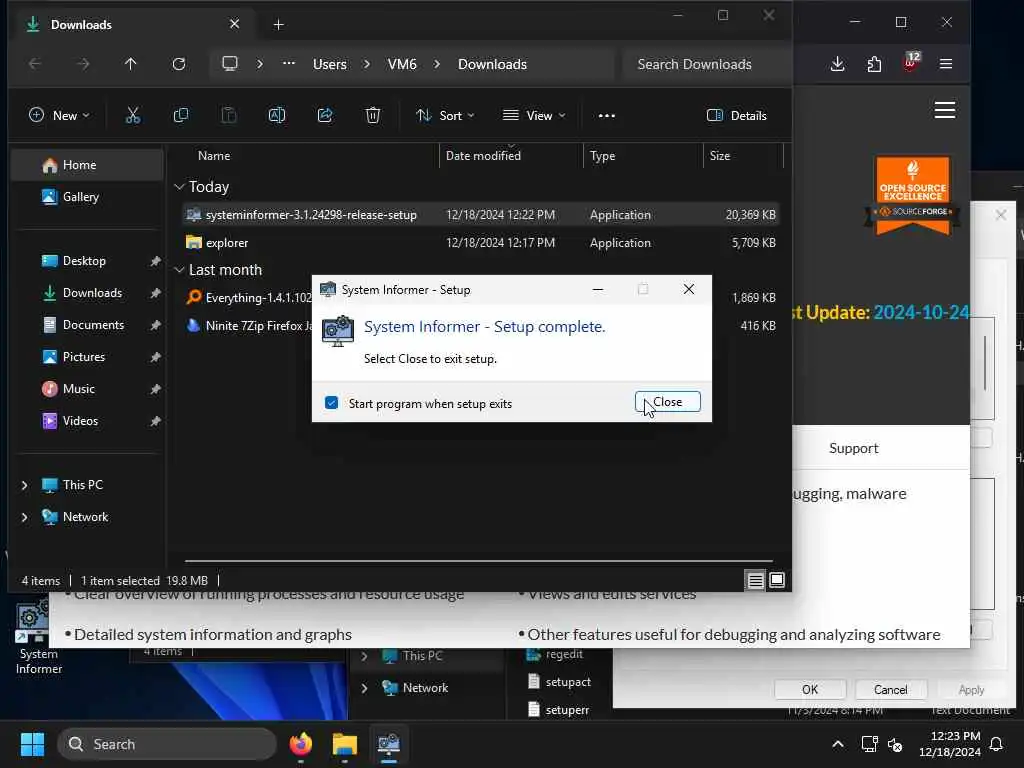The width and height of the screenshot is (1024, 768).
Task: Expand This PC in navigation pane
Action: [x=25, y=485]
